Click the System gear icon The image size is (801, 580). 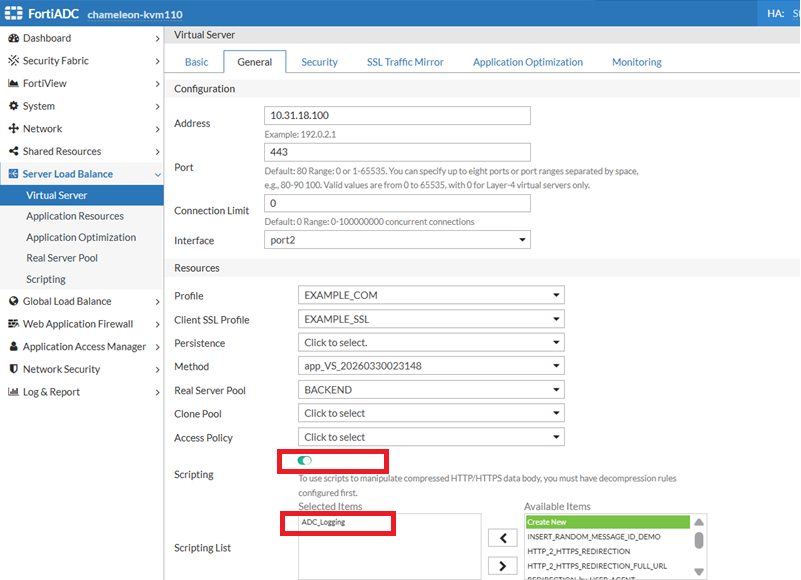pyautogui.click(x=14, y=106)
